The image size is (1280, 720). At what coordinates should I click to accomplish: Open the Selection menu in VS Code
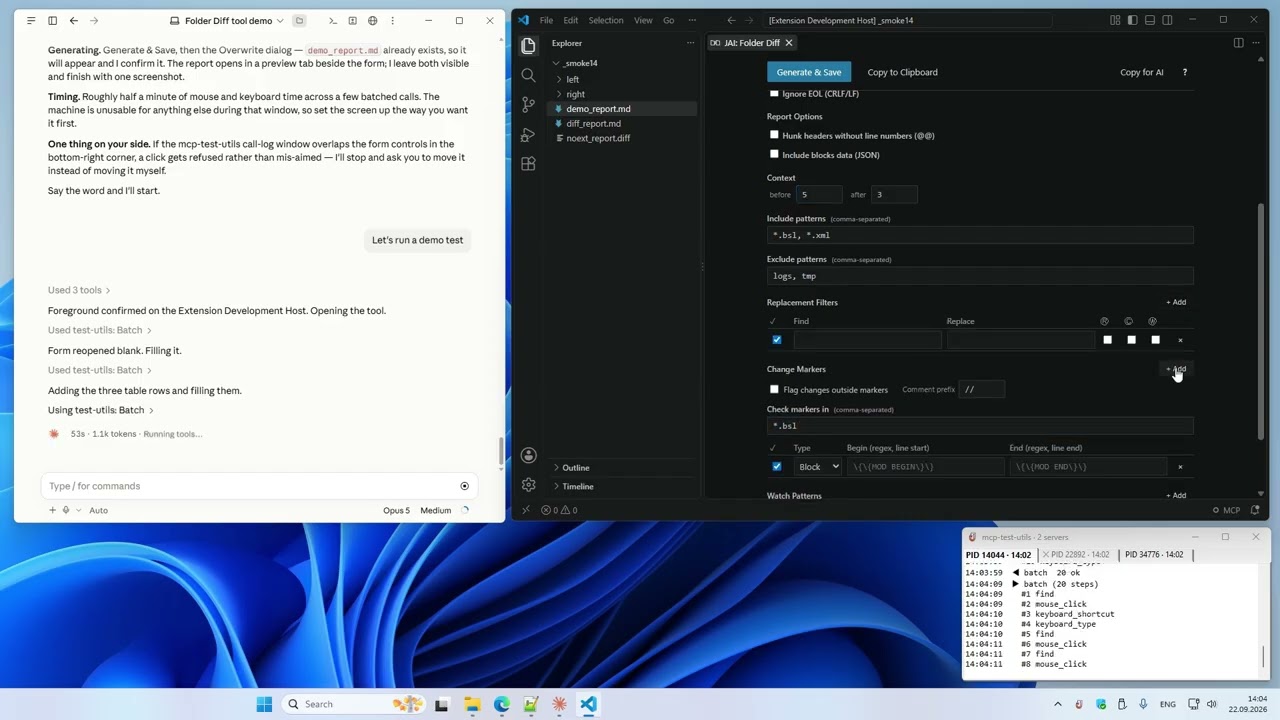pyautogui.click(x=605, y=20)
